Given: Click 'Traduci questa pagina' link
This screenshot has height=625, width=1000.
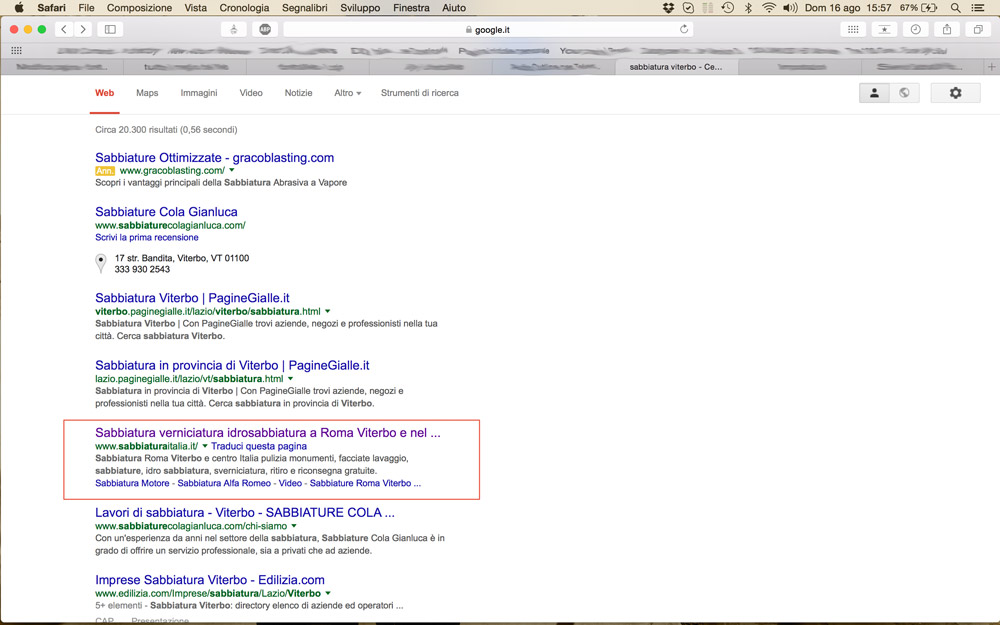Looking at the screenshot, I should 259,446.
